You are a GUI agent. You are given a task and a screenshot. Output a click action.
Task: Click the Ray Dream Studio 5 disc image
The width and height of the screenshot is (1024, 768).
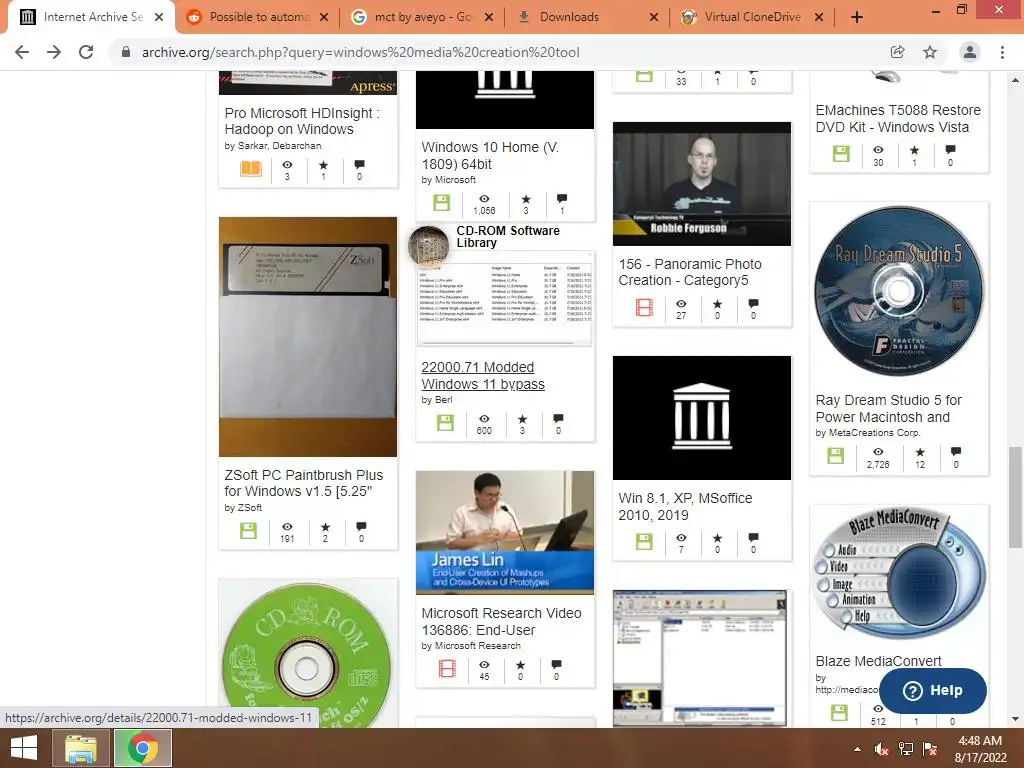[899, 291]
